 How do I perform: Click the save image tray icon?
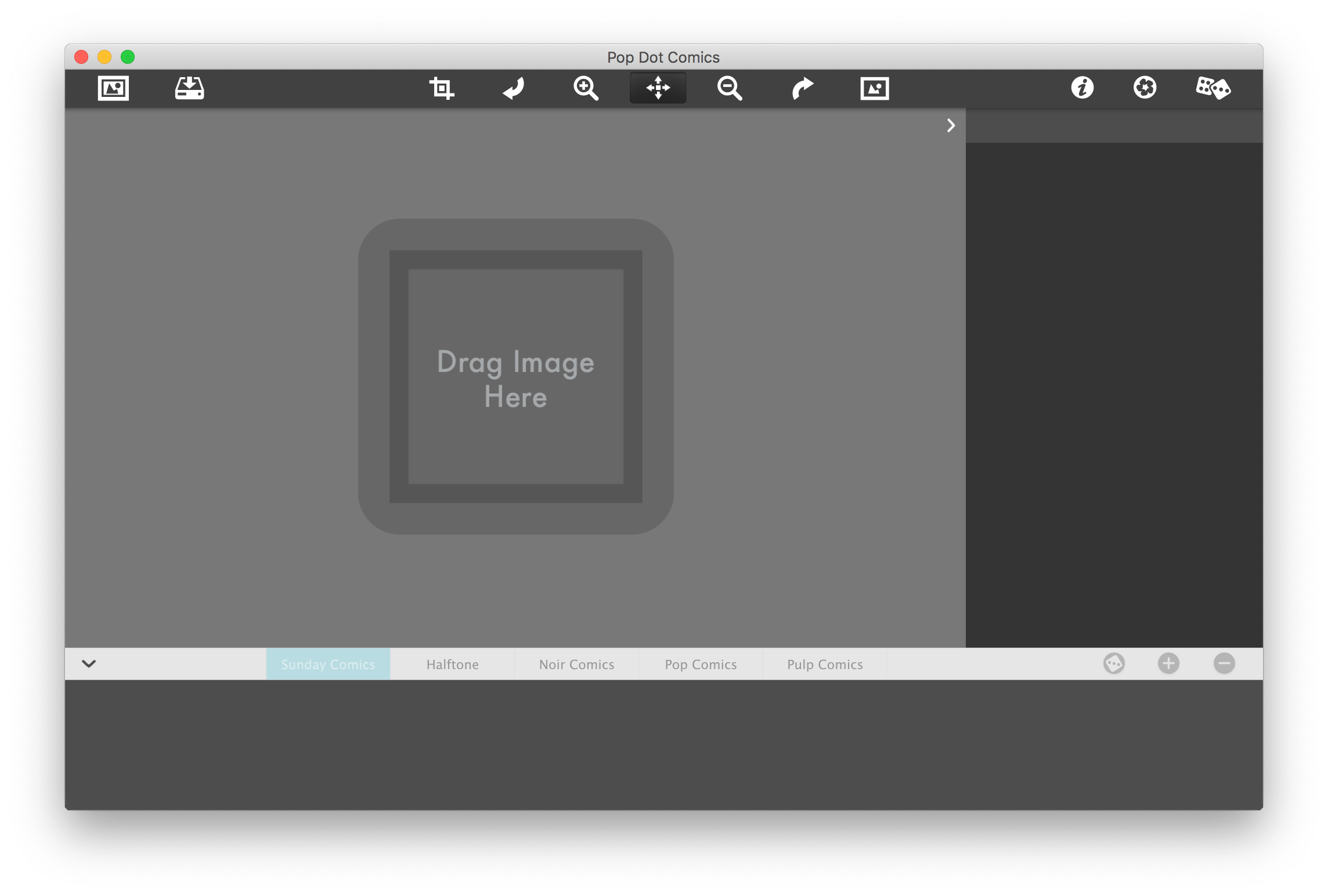pyautogui.click(x=189, y=88)
